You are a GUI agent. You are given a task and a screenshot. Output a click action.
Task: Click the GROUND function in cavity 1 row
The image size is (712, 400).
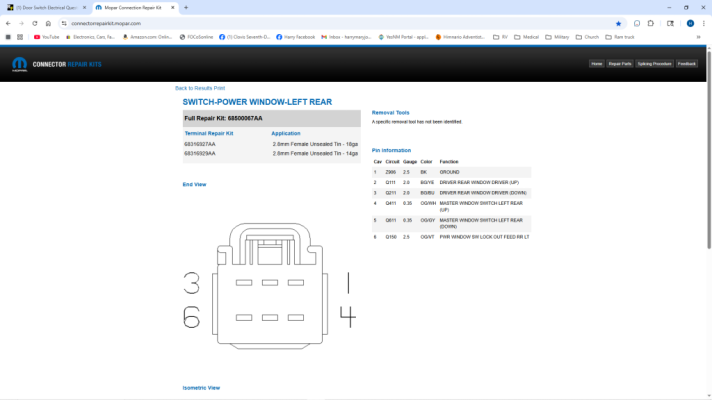[450, 172]
